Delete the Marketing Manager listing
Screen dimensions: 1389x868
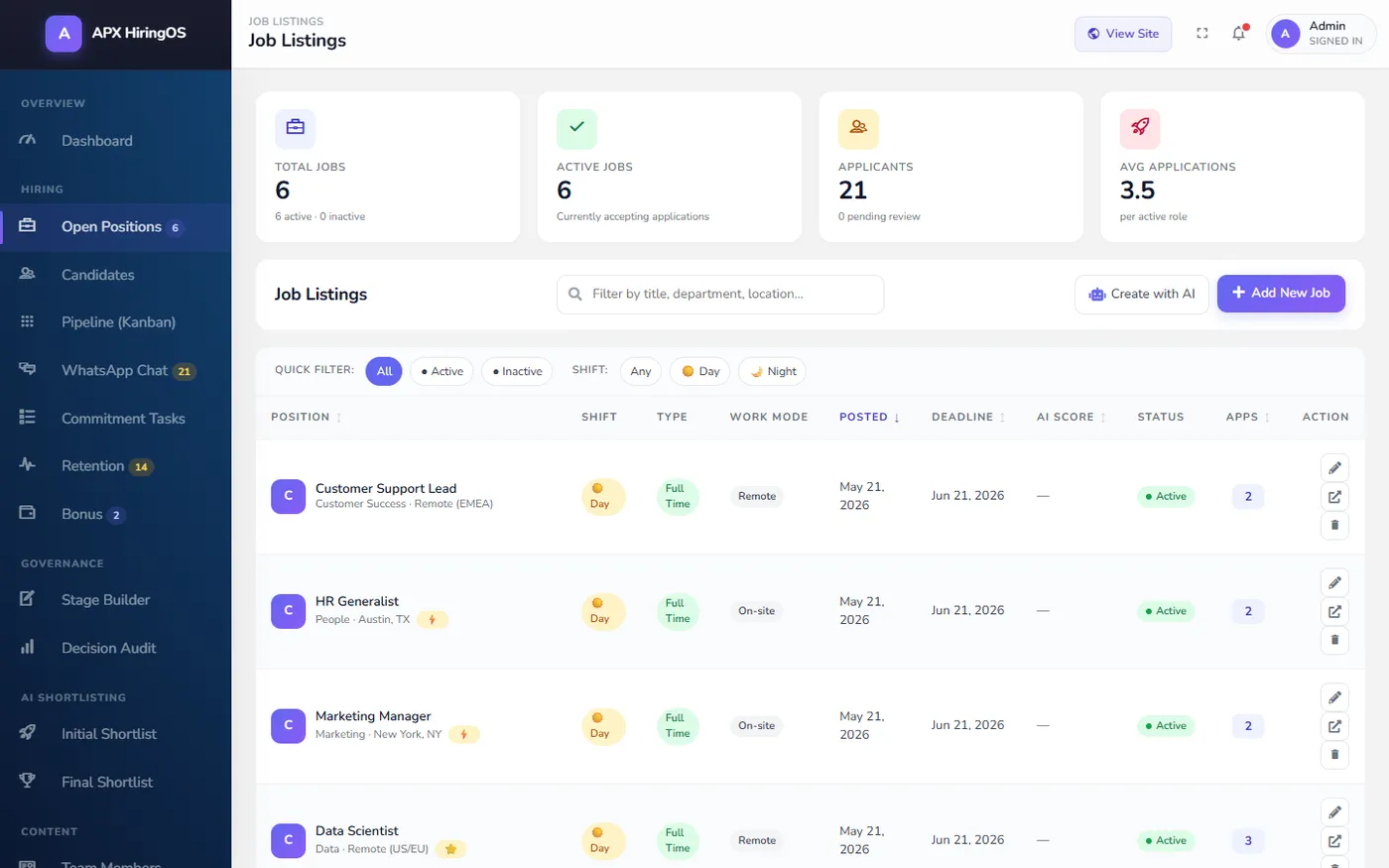point(1334,756)
